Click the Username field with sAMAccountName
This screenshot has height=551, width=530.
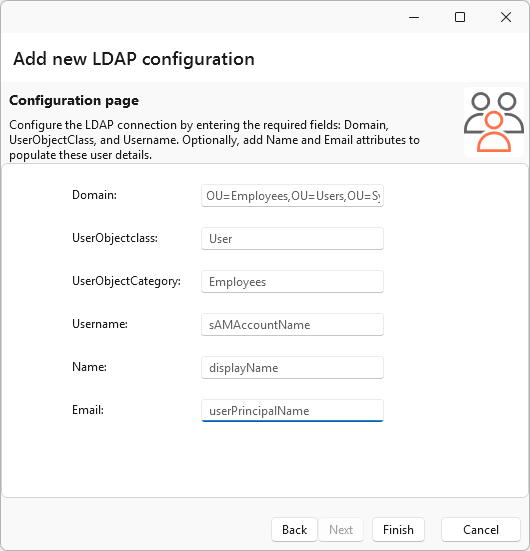[292, 325]
